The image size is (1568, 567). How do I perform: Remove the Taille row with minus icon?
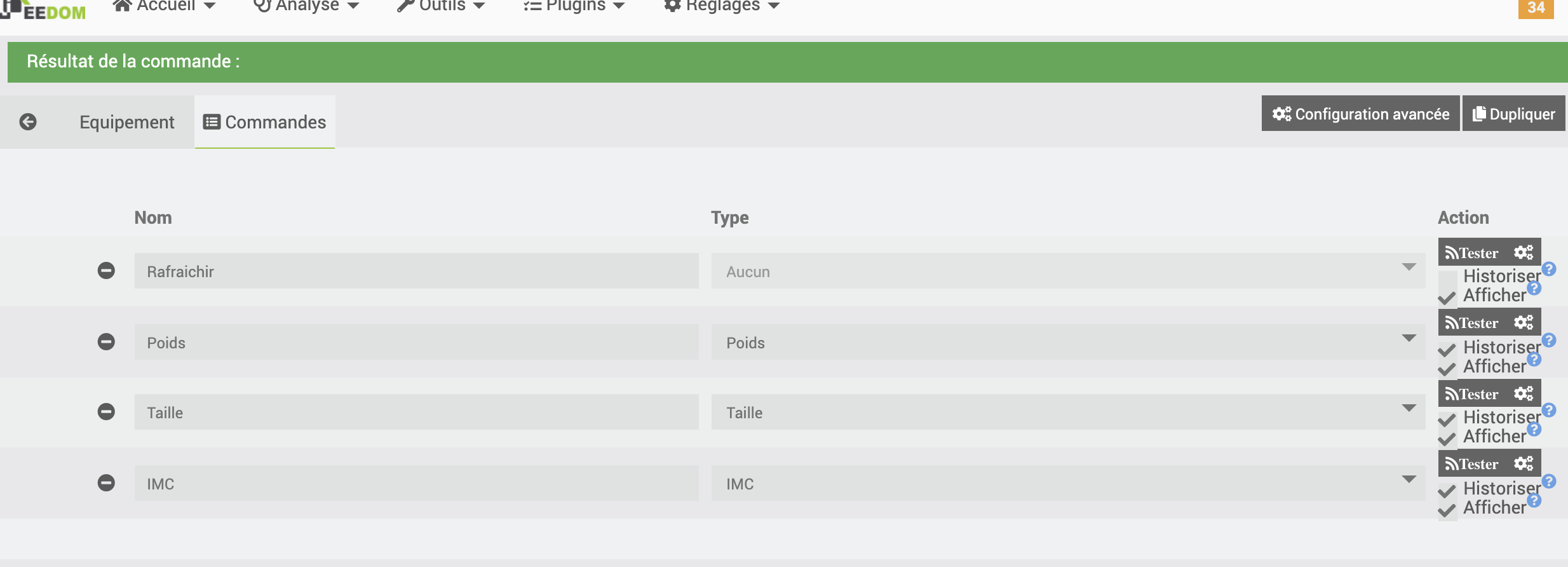(x=106, y=412)
